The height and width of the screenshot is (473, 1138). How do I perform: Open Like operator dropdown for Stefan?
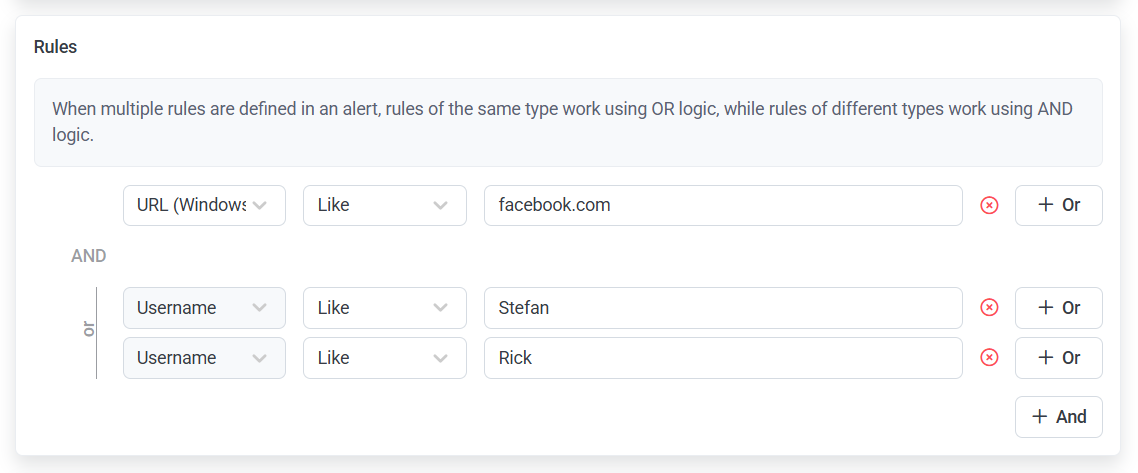[384, 308]
